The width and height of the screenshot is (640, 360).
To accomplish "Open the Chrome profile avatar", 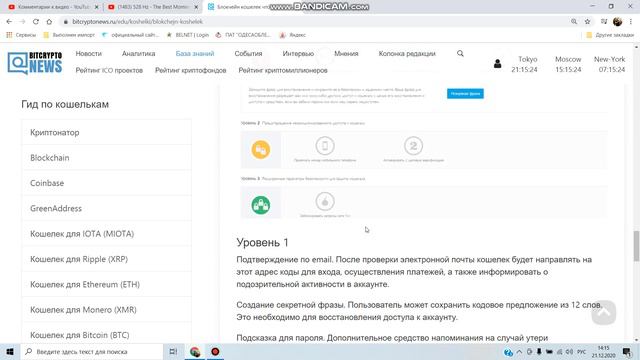I will point(617,22).
